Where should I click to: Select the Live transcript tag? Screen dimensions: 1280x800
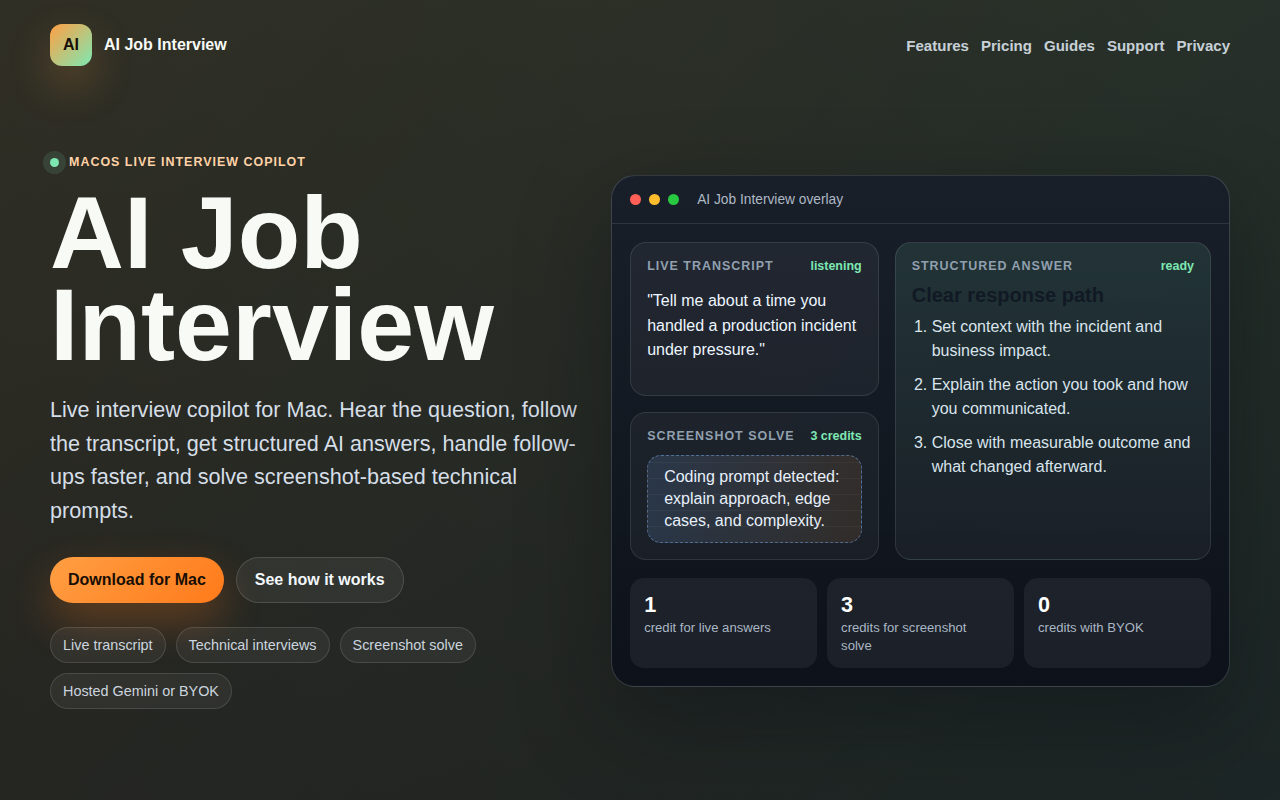[x=108, y=645]
